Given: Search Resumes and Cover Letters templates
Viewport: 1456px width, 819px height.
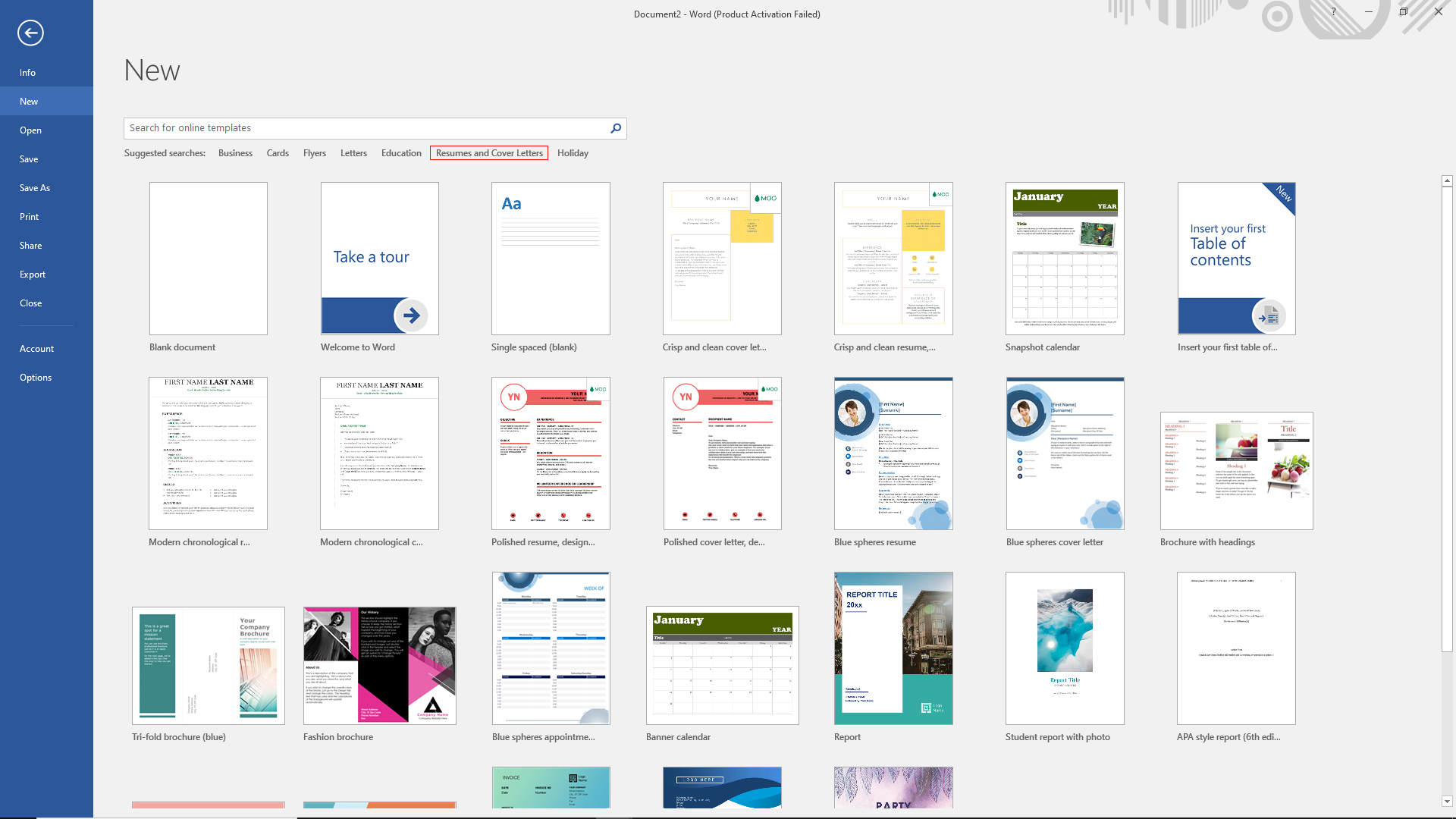Looking at the screenshot, I should [489, 152].
